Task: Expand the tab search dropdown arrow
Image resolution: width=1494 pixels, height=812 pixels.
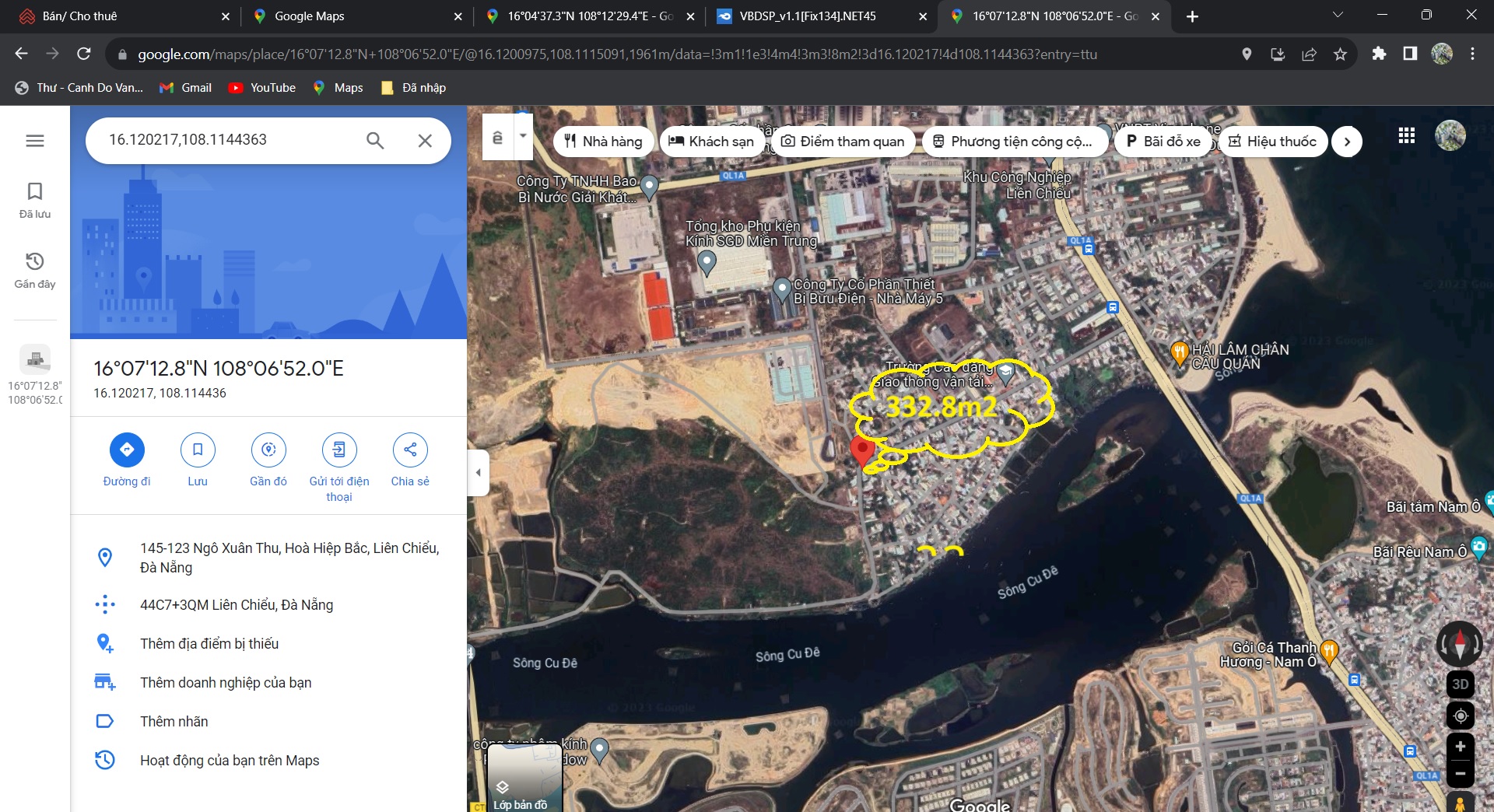Action: (1338, 15)
